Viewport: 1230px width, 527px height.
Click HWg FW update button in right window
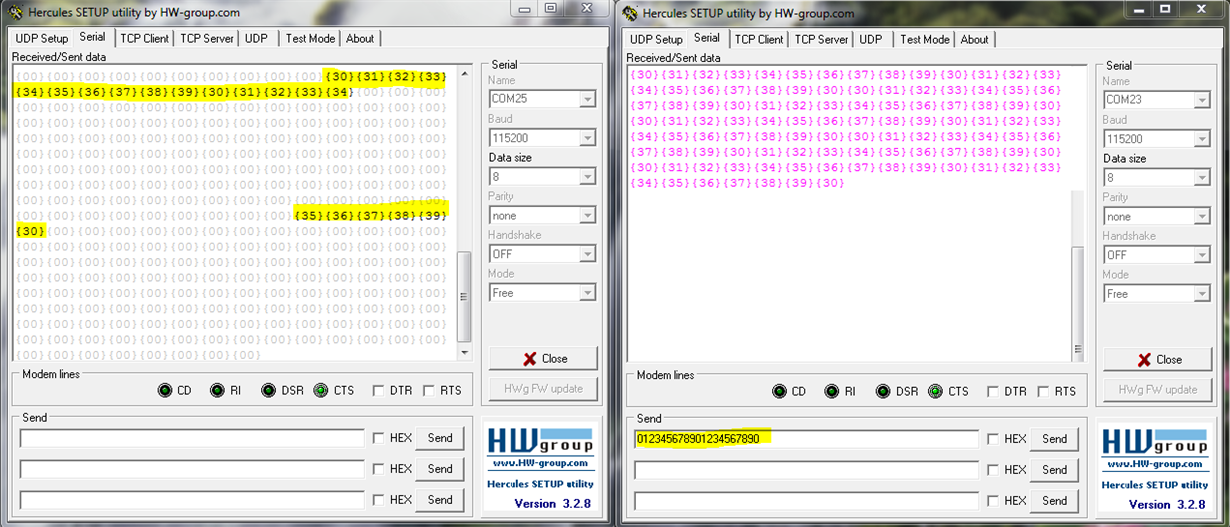[x=1158, y=390]
